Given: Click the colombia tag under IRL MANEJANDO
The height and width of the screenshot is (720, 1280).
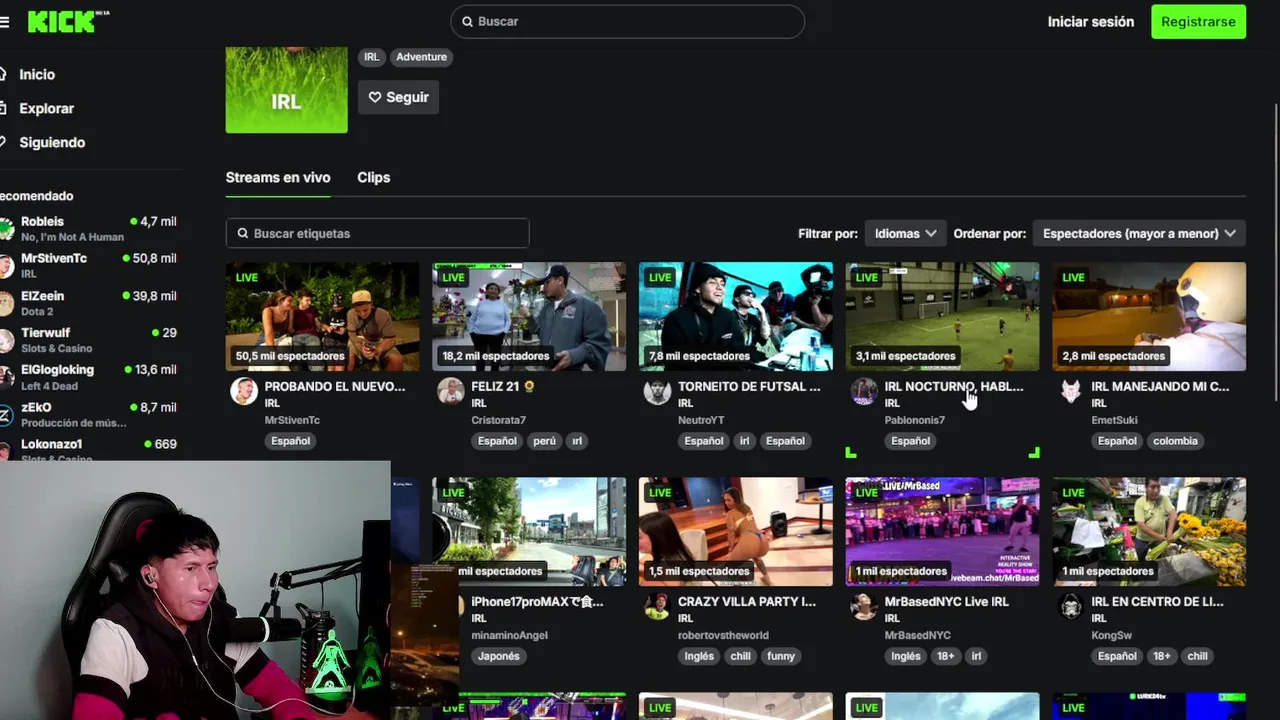Looking at the screenshot, I should [1175, 441].
